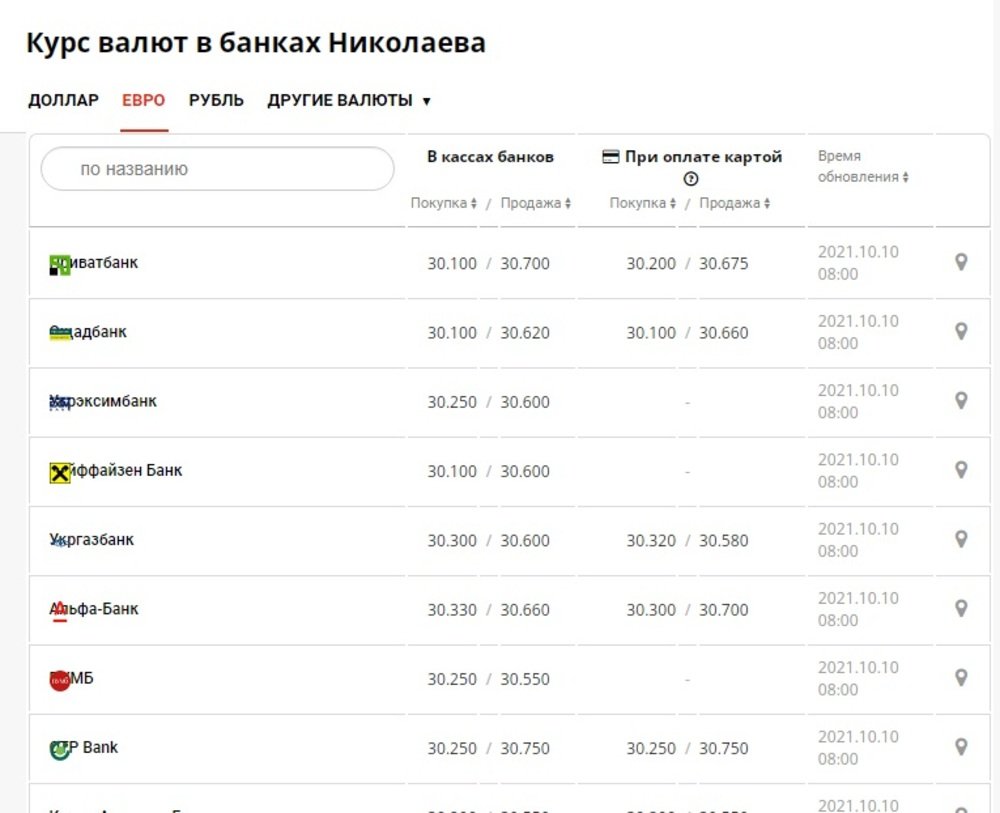The image size is (1000, 813).
Task: Click the Укрэксимбанк logo icon
Action: click(x=60, y=402)
